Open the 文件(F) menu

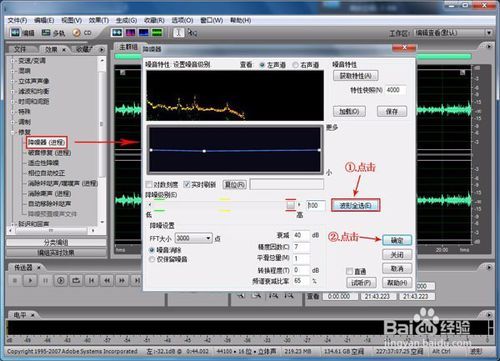coord(17,20)
